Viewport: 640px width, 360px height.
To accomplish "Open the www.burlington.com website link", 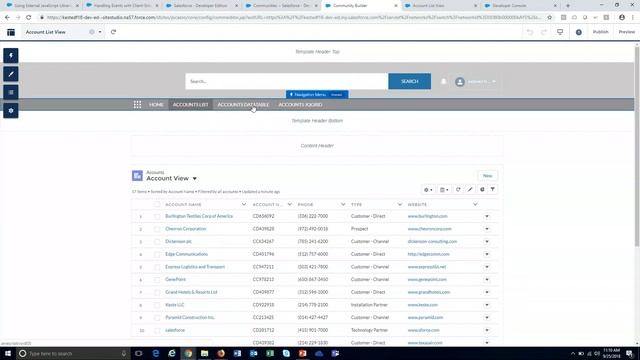I will (x=427, y=216).
